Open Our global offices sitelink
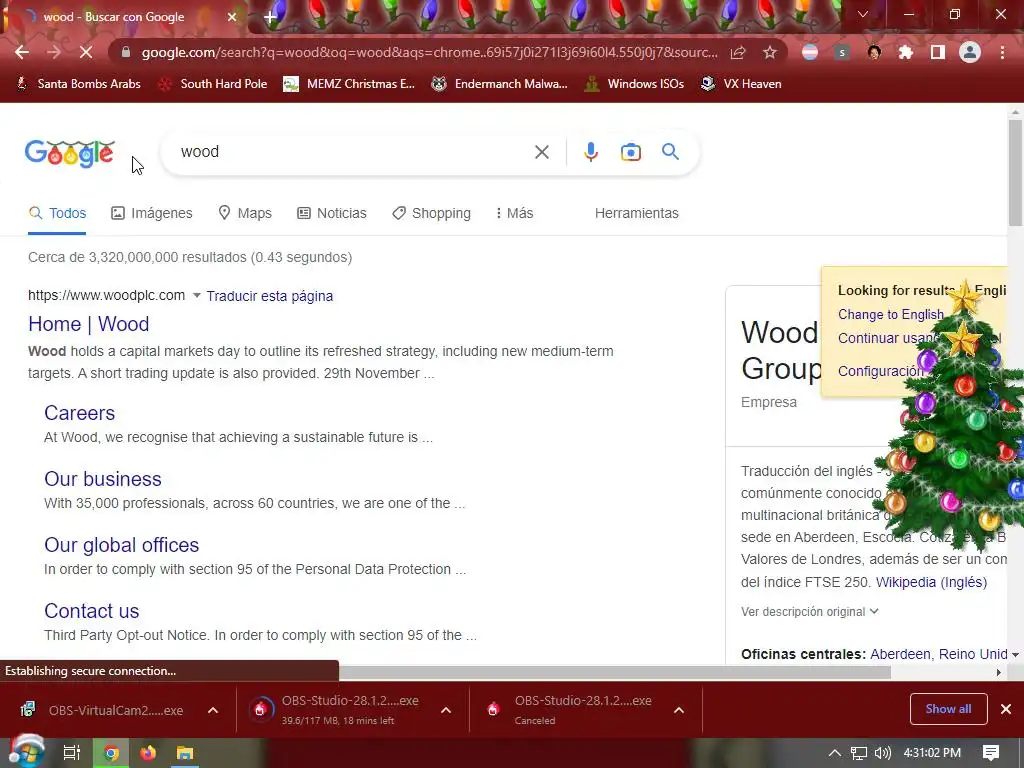This screenshot has height=768, width=1024. coord(121,545)
